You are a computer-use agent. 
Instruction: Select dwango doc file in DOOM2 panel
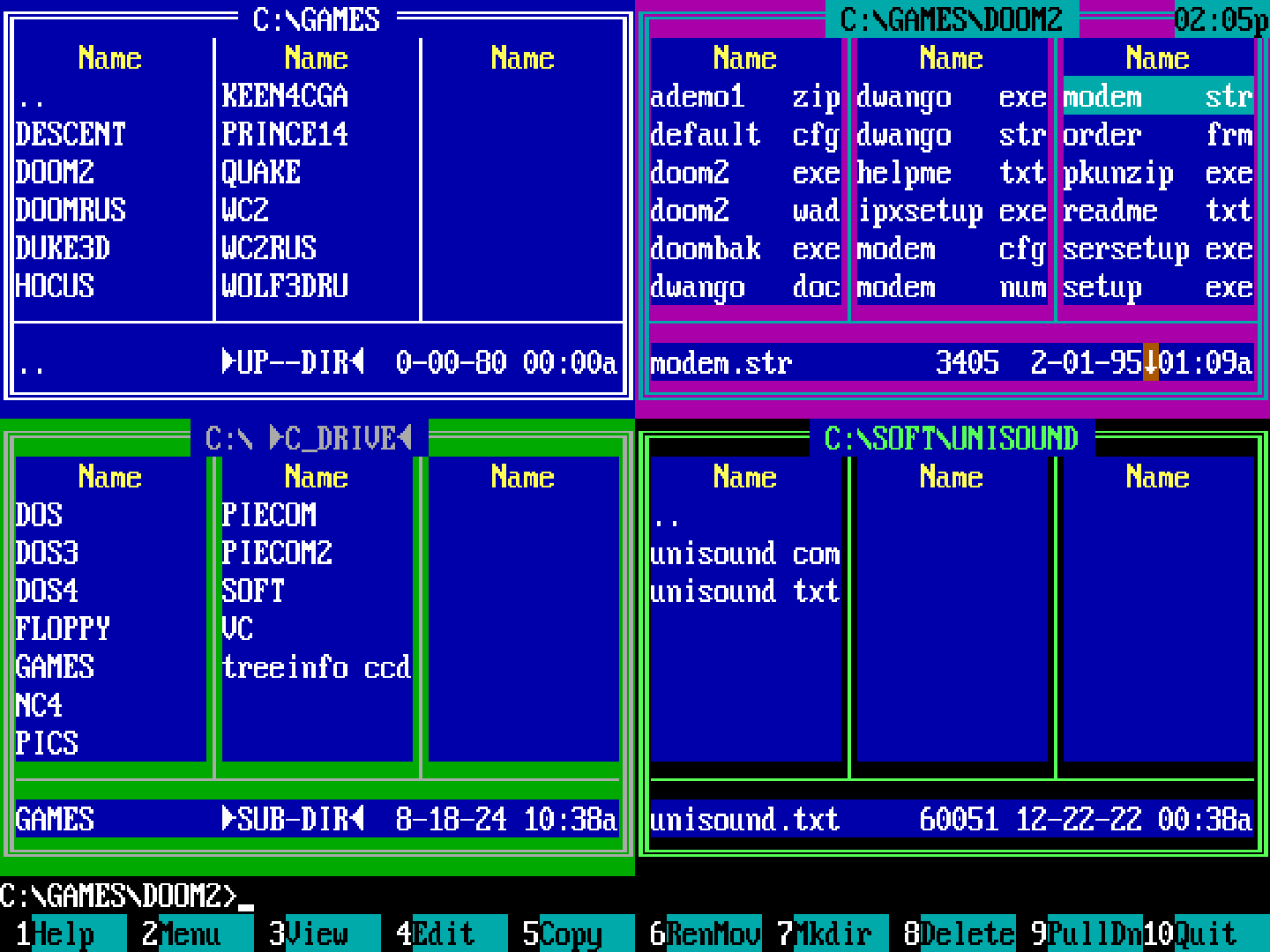745,286
